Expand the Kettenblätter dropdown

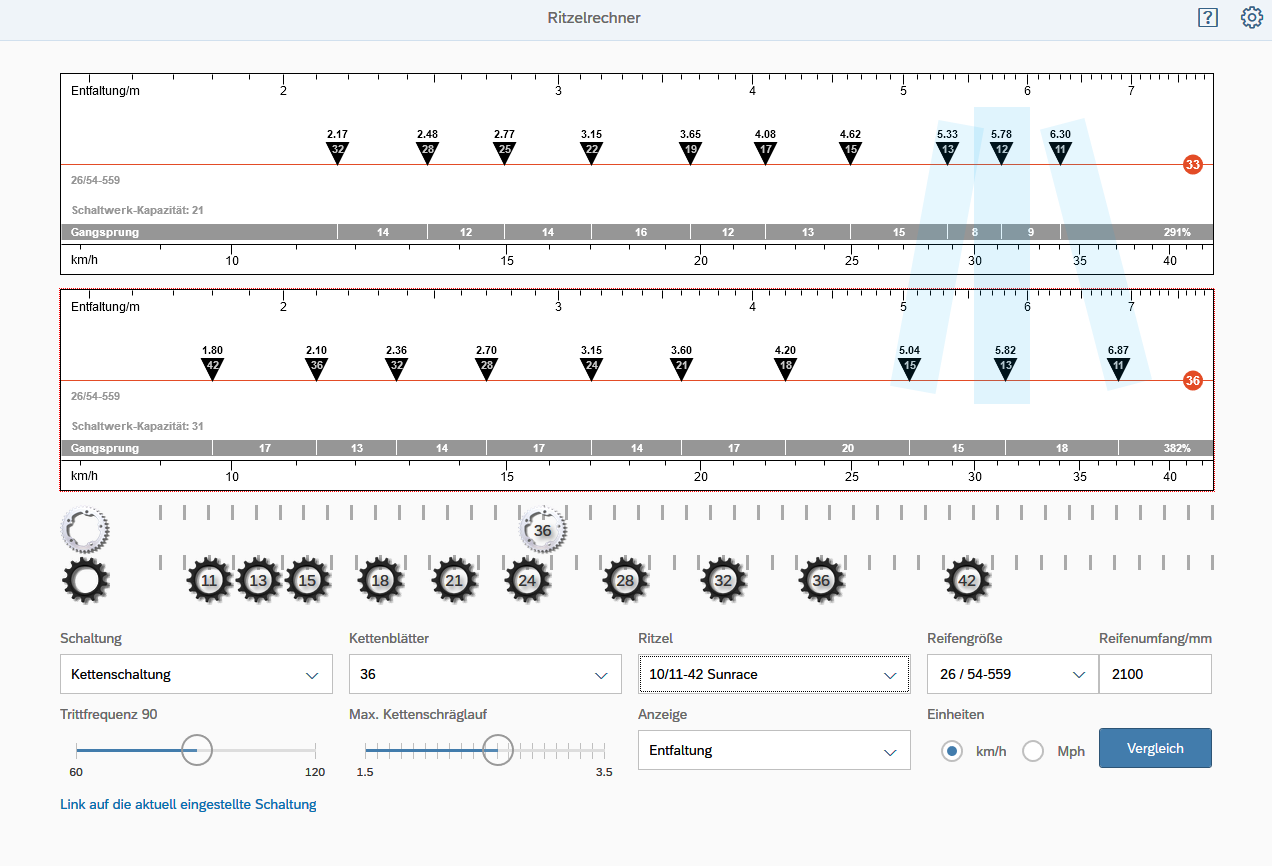point(484,674)
